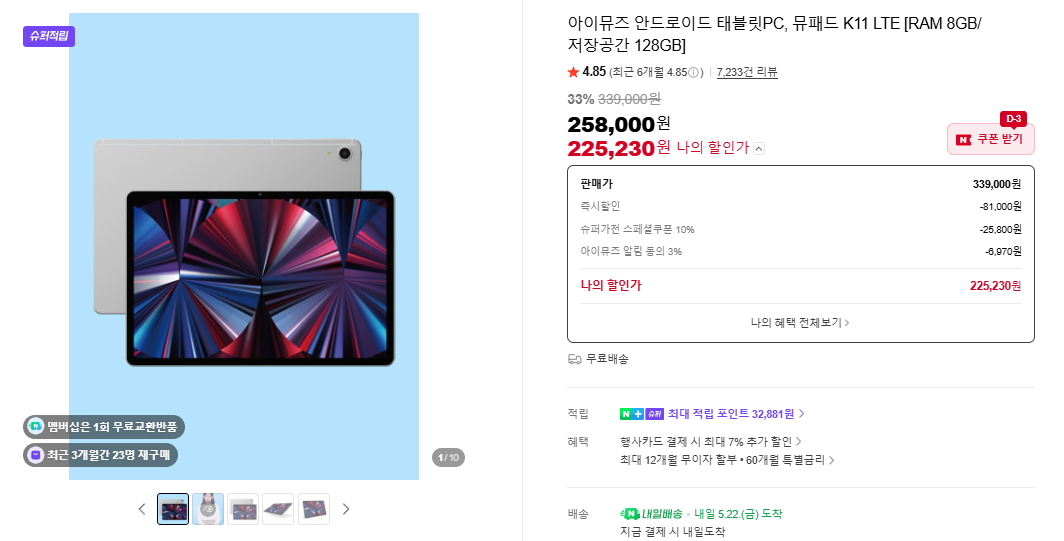Show previous thumbnails with left arrow
1064x541 pixels.
click(x=142, y=509)
